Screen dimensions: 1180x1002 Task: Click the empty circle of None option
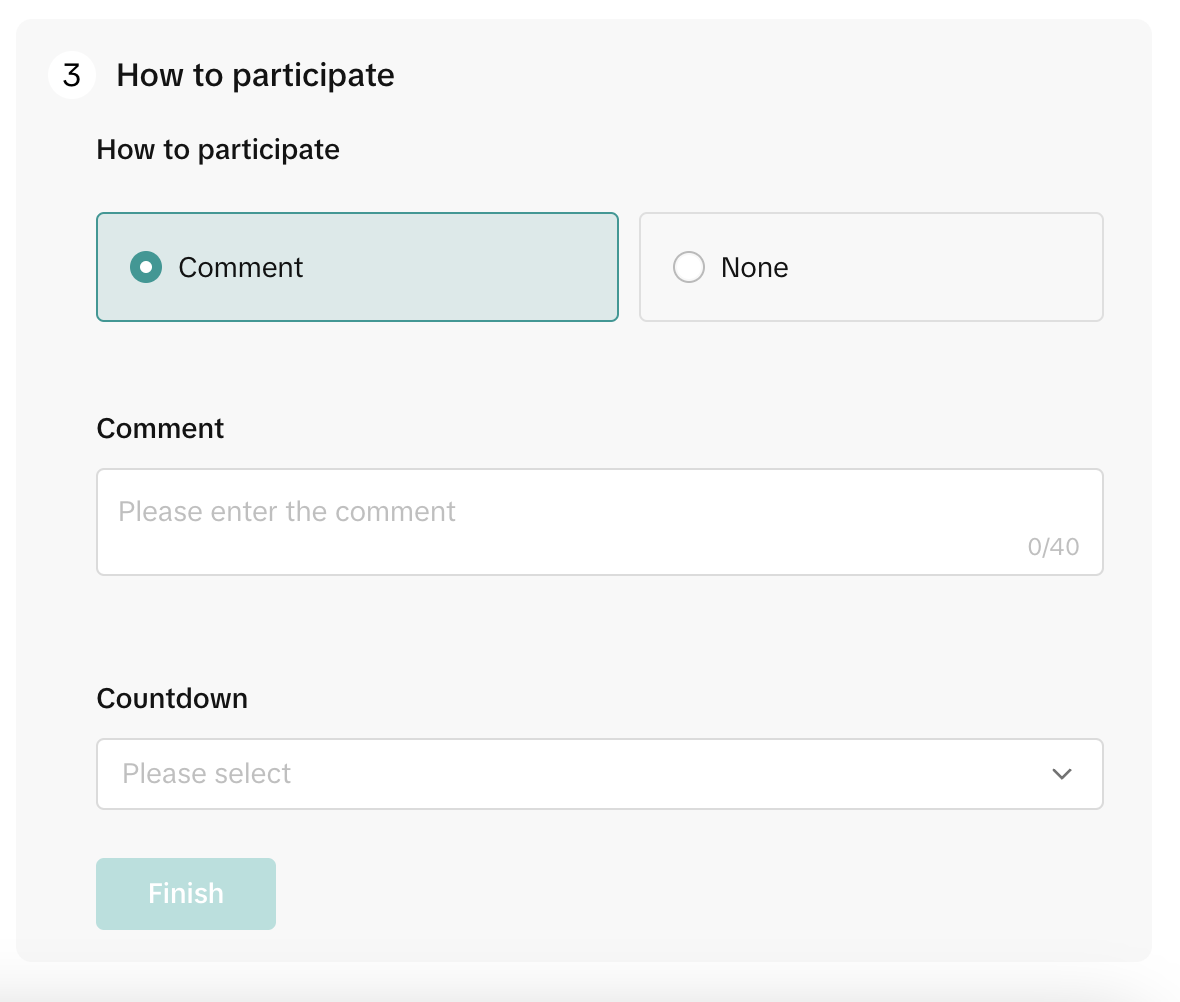click(x=689, y=267)
